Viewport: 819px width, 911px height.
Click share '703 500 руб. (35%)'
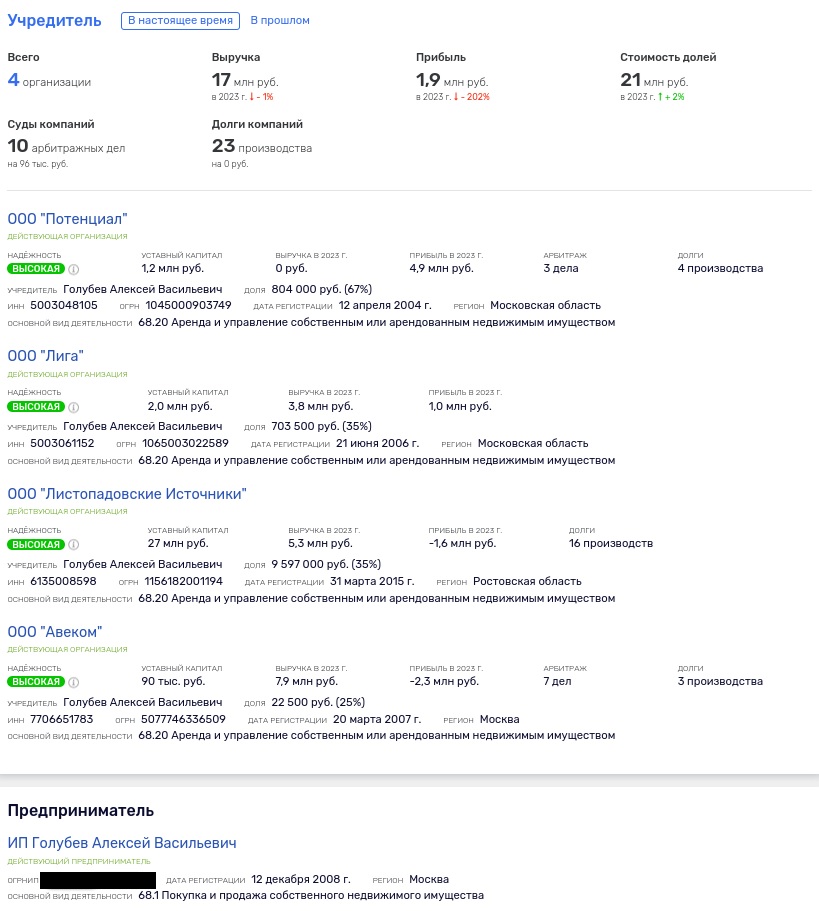tap(321, 426)
